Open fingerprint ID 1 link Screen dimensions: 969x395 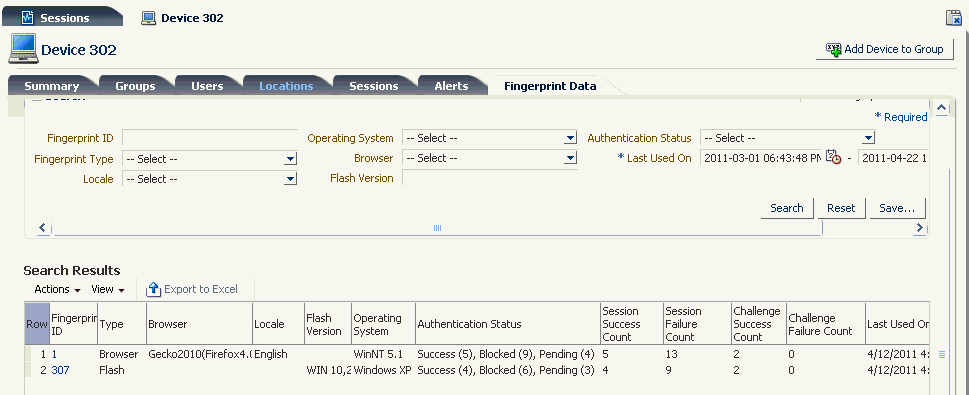point(54,355)
